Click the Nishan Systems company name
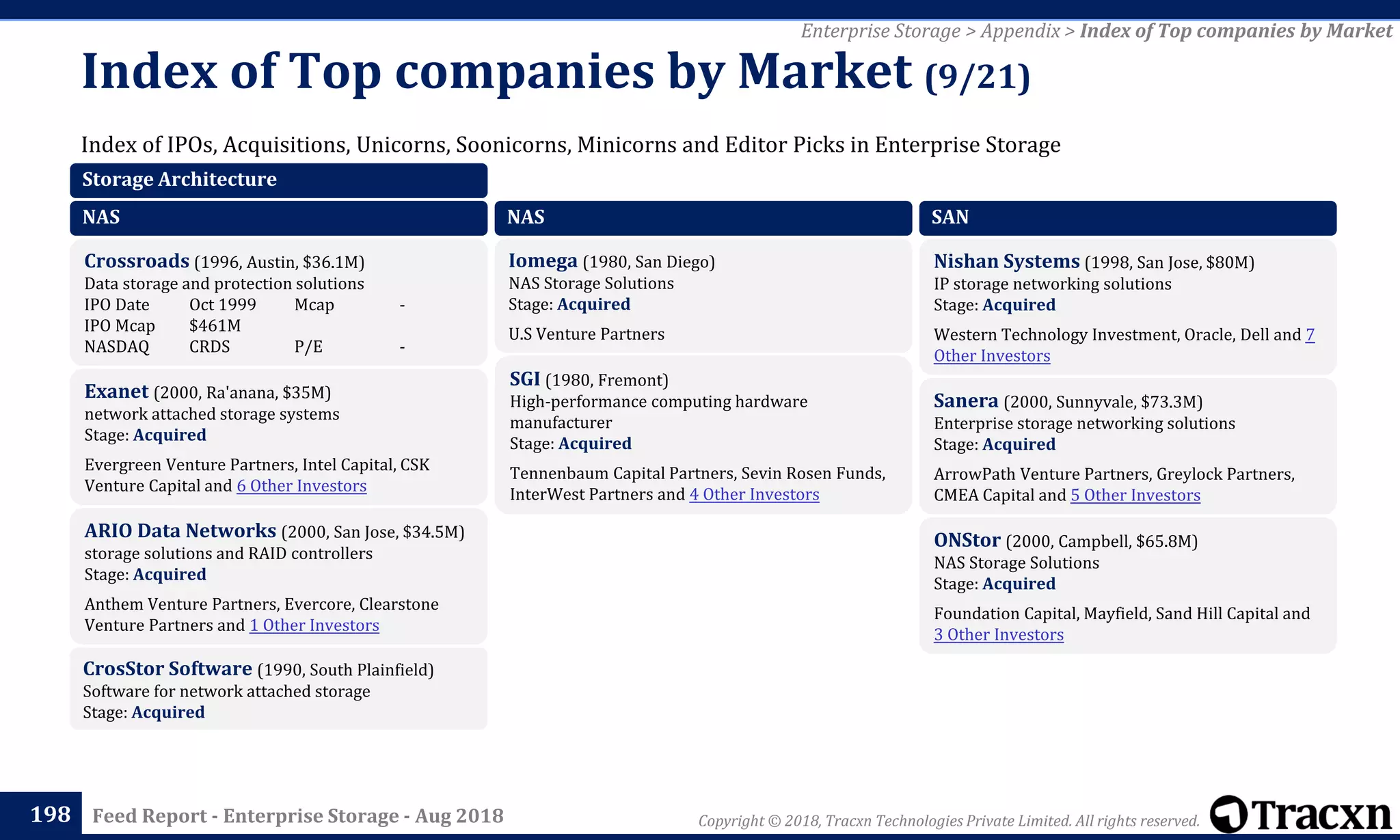Screen dimensions: 1400x840 [1007, 261]
